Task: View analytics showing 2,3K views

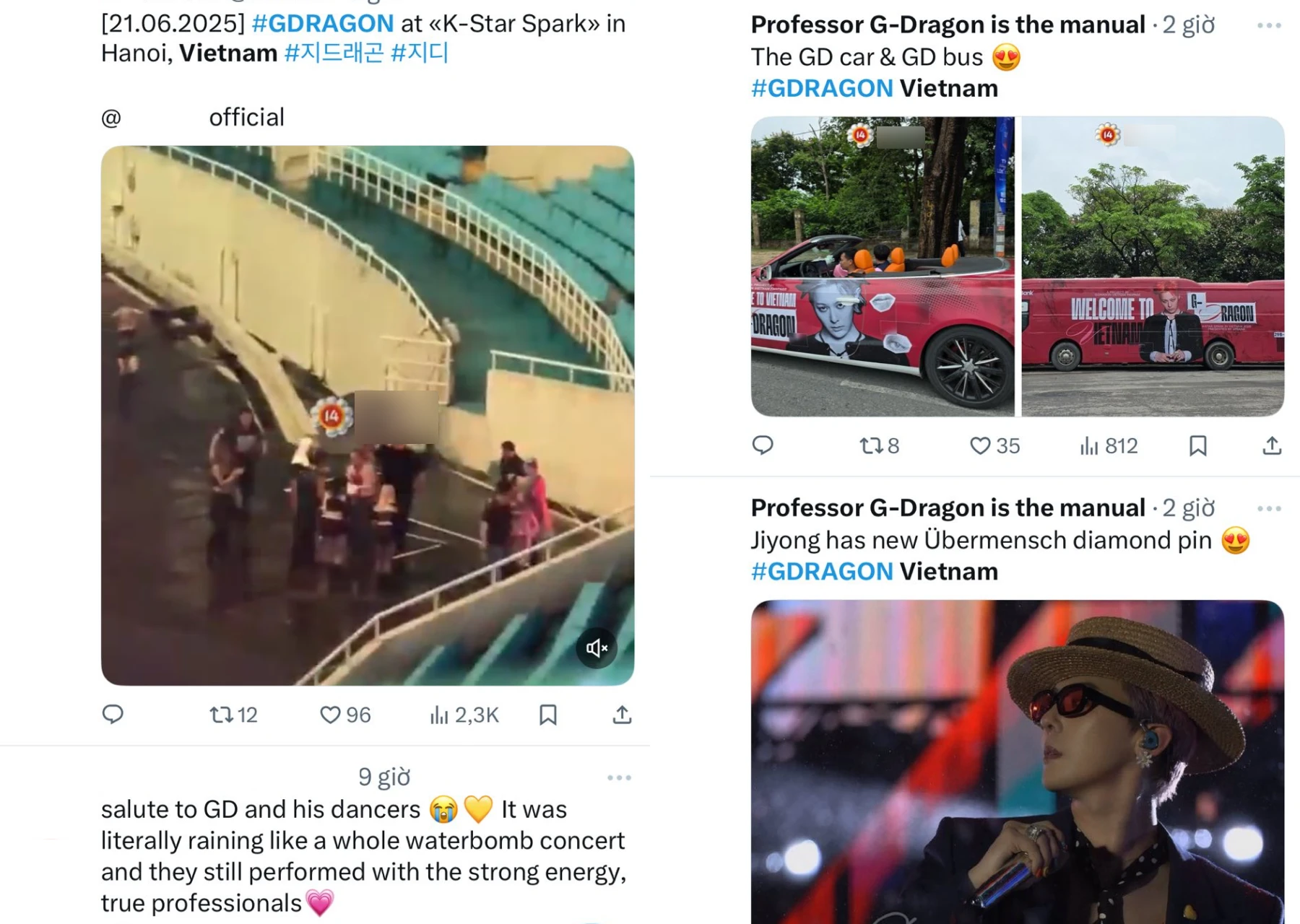Action: coord(464,715)
